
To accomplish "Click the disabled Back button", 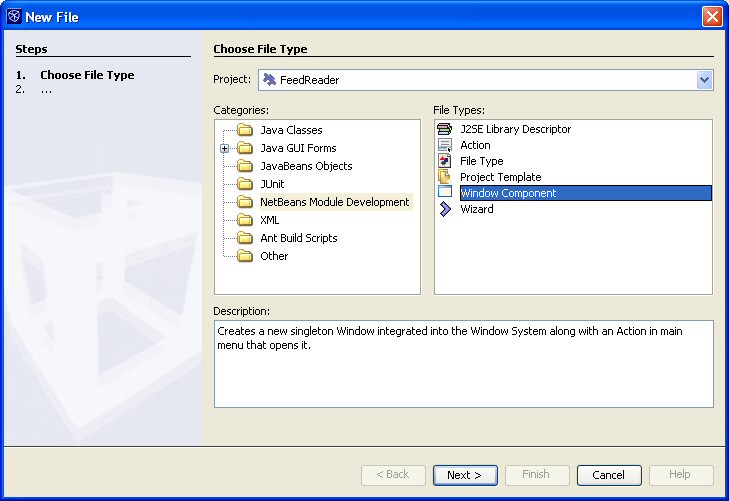I will click(x=393, y=475).
